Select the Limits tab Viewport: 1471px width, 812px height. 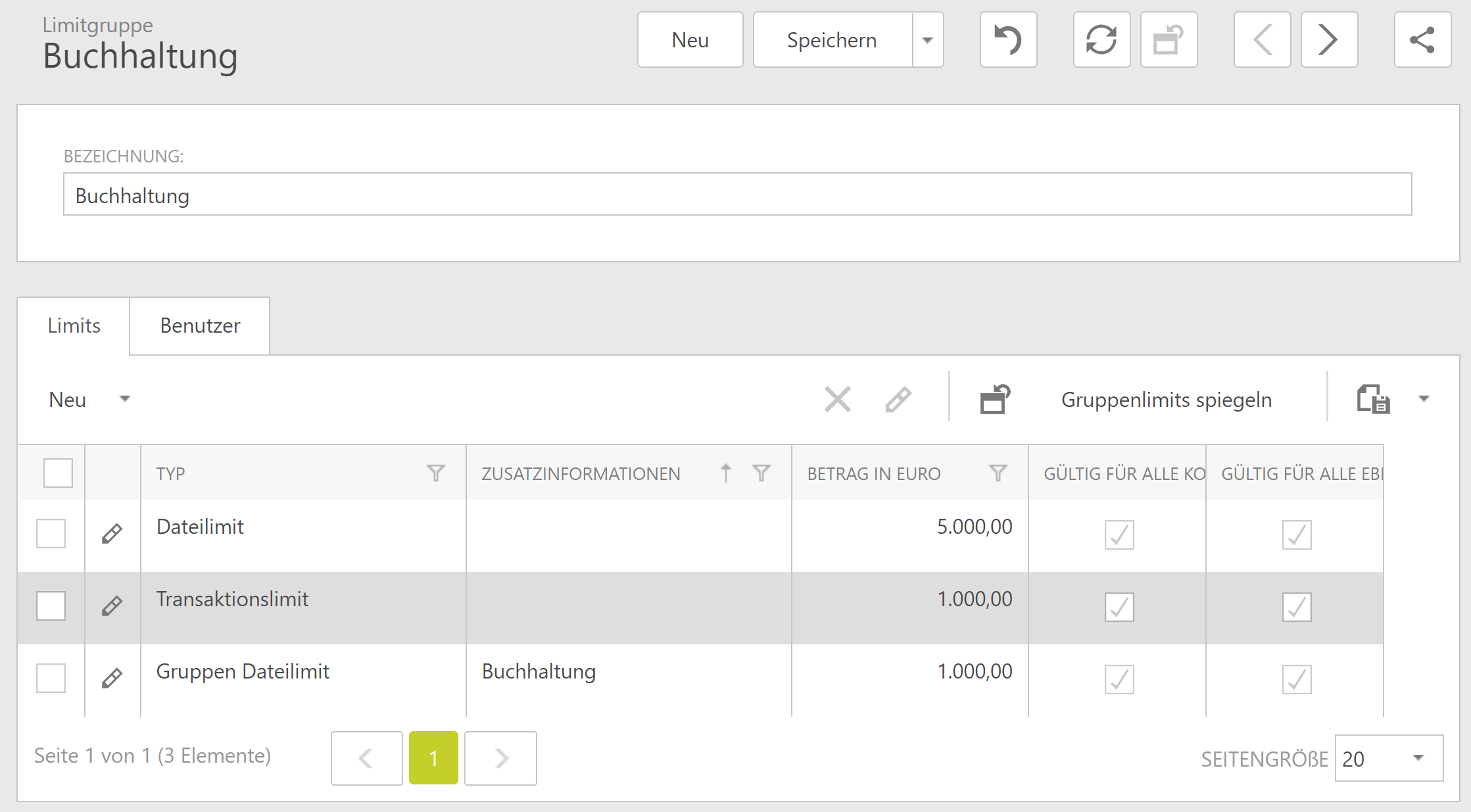(74, 326)
